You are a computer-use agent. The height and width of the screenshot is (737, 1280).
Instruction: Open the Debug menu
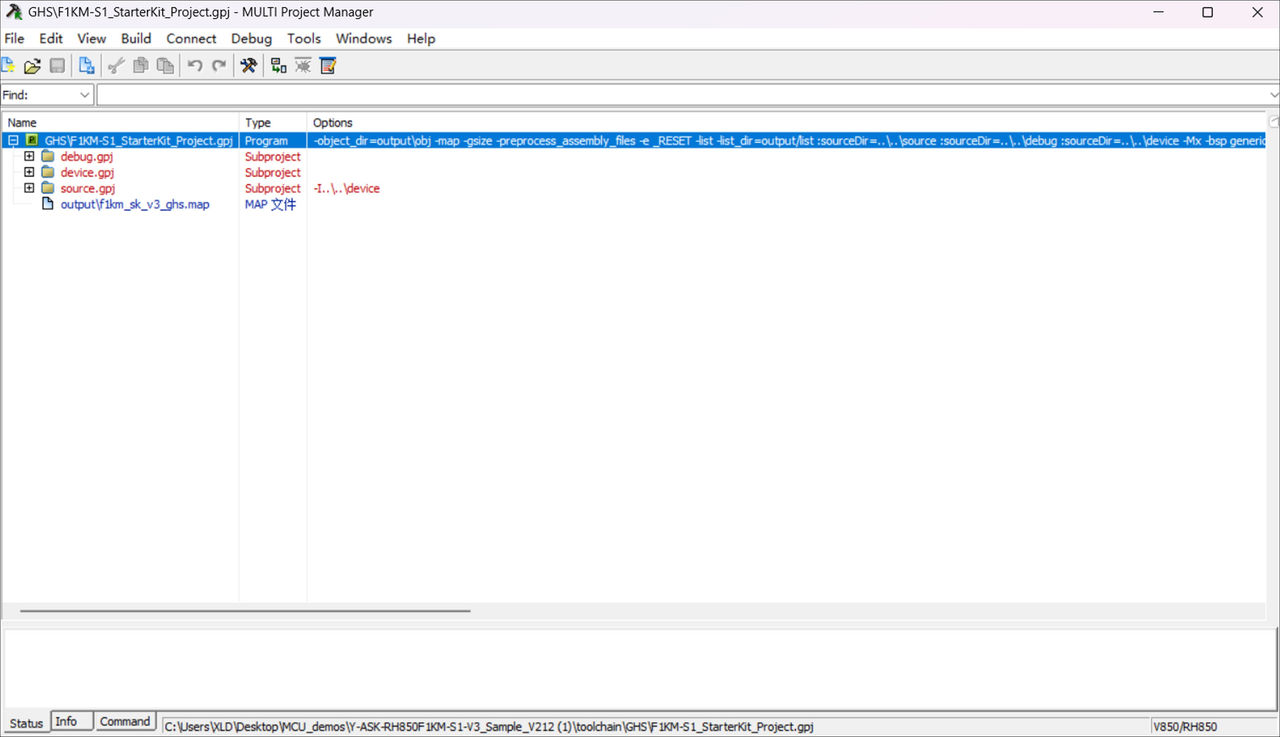(x=251, y=39)
